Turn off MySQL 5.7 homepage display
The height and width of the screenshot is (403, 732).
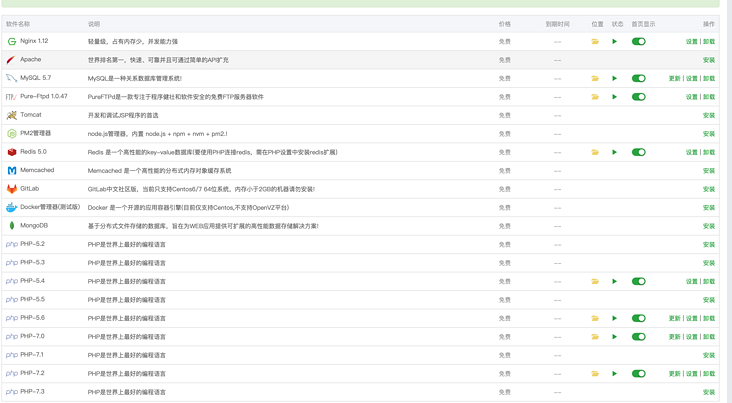pyautogui.click(x=638, y=78)
